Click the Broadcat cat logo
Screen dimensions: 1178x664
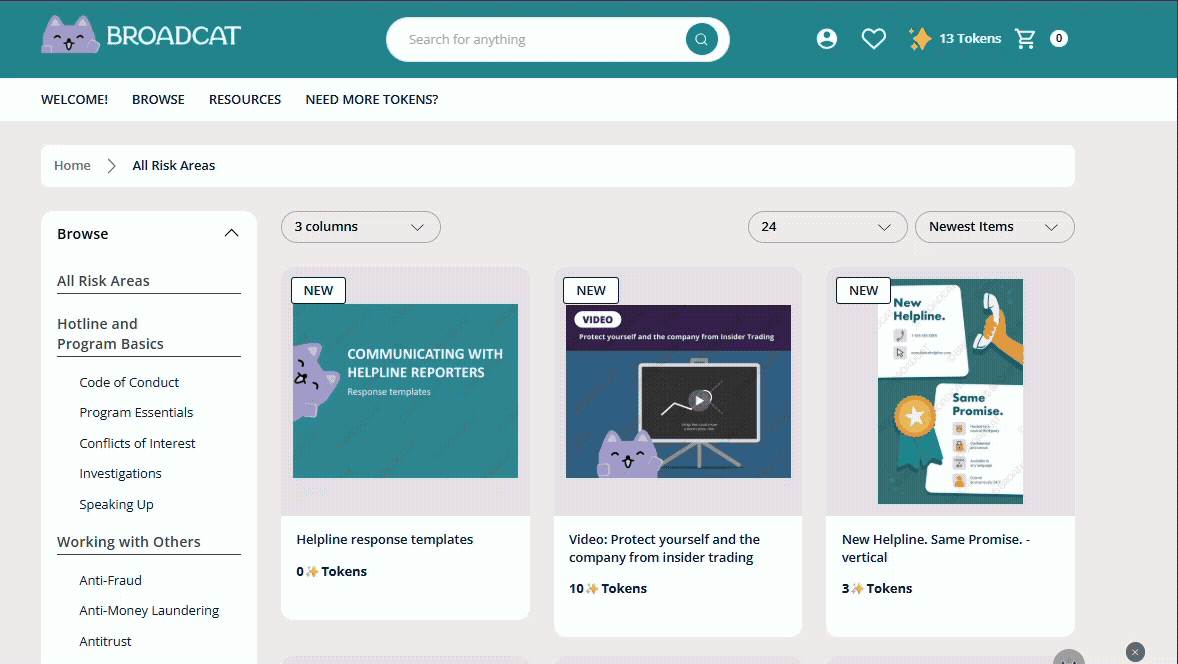(70, 37)
